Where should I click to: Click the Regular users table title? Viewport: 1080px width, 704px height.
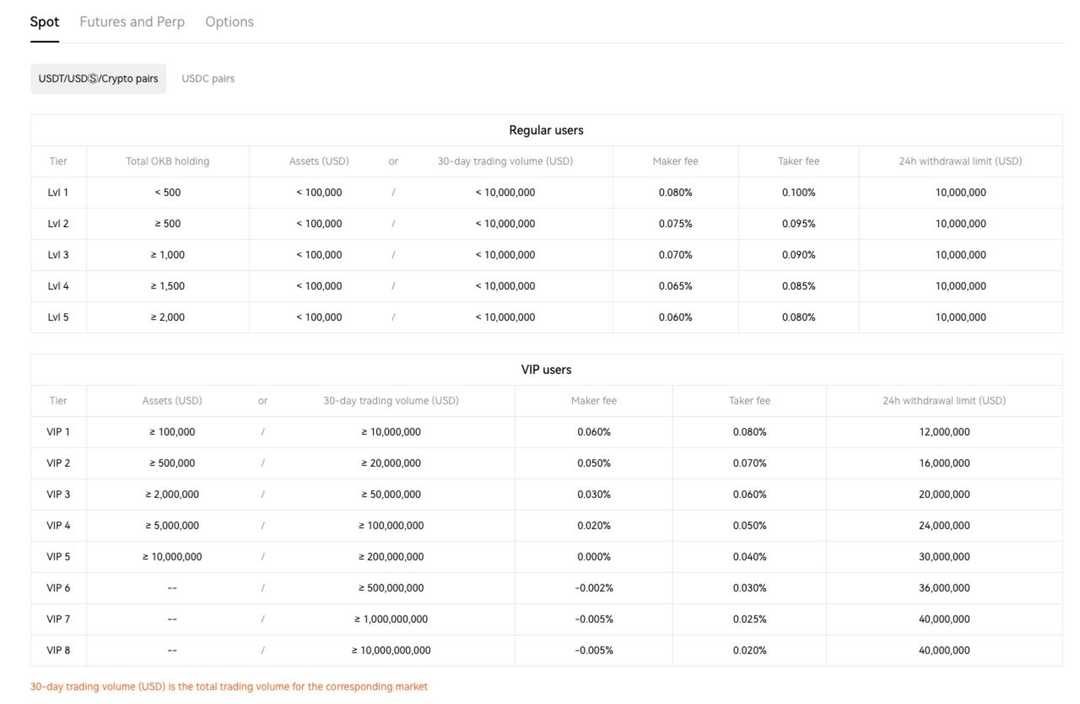(x=545, y=129)
